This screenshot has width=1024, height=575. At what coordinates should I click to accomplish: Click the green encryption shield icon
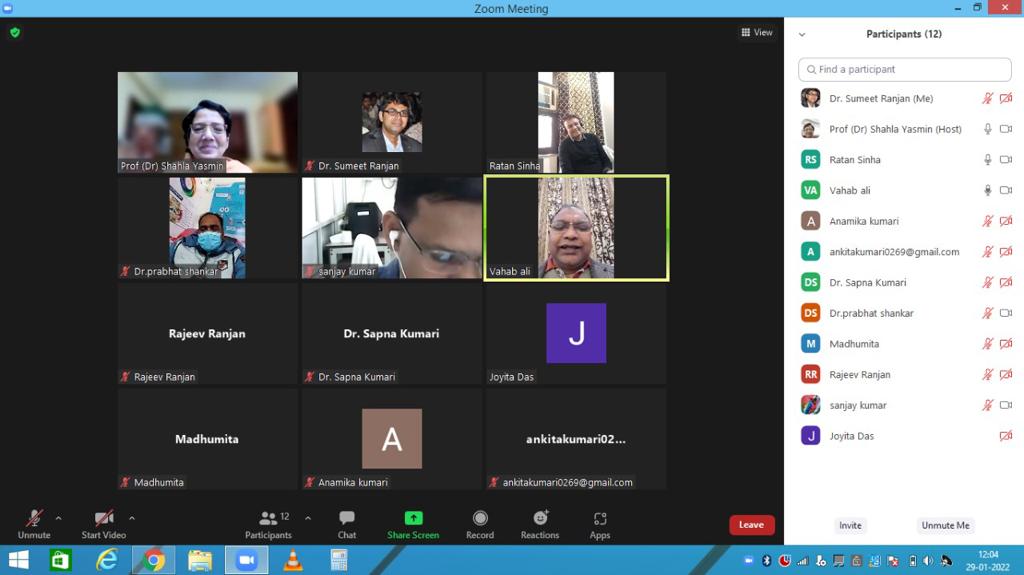[14, 32]
